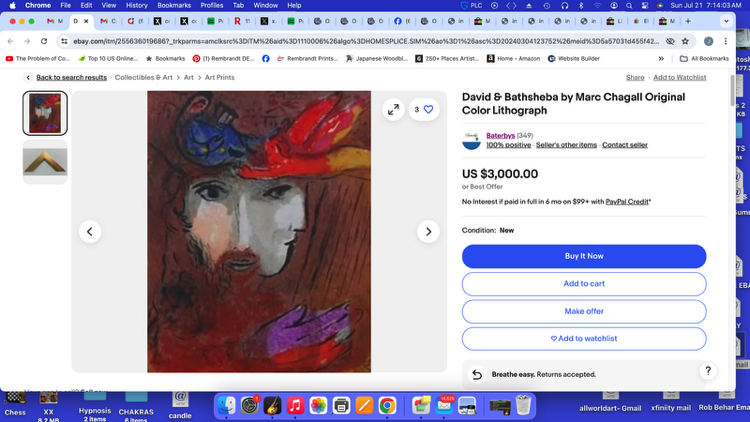Viewport: 750px width, 422px height.
Task: Switch to the first Gmail tab
Action: tap(55, 21)
